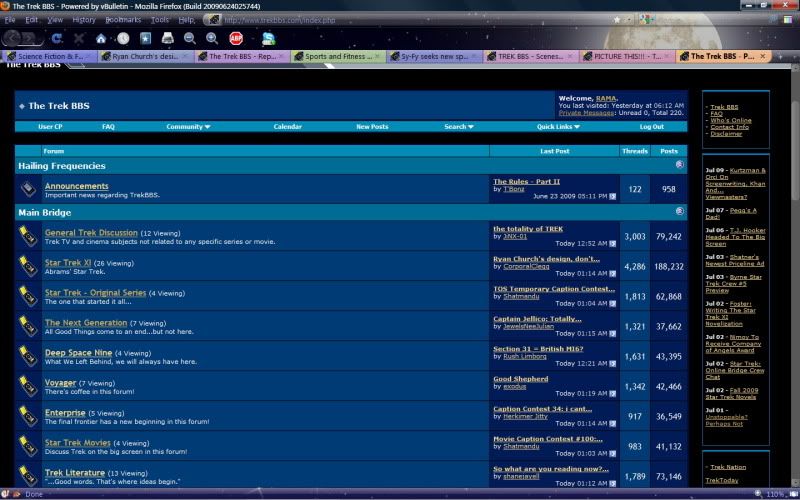Open the General Trek Discussion forum
800x500 pixels.
click(91, 233)
